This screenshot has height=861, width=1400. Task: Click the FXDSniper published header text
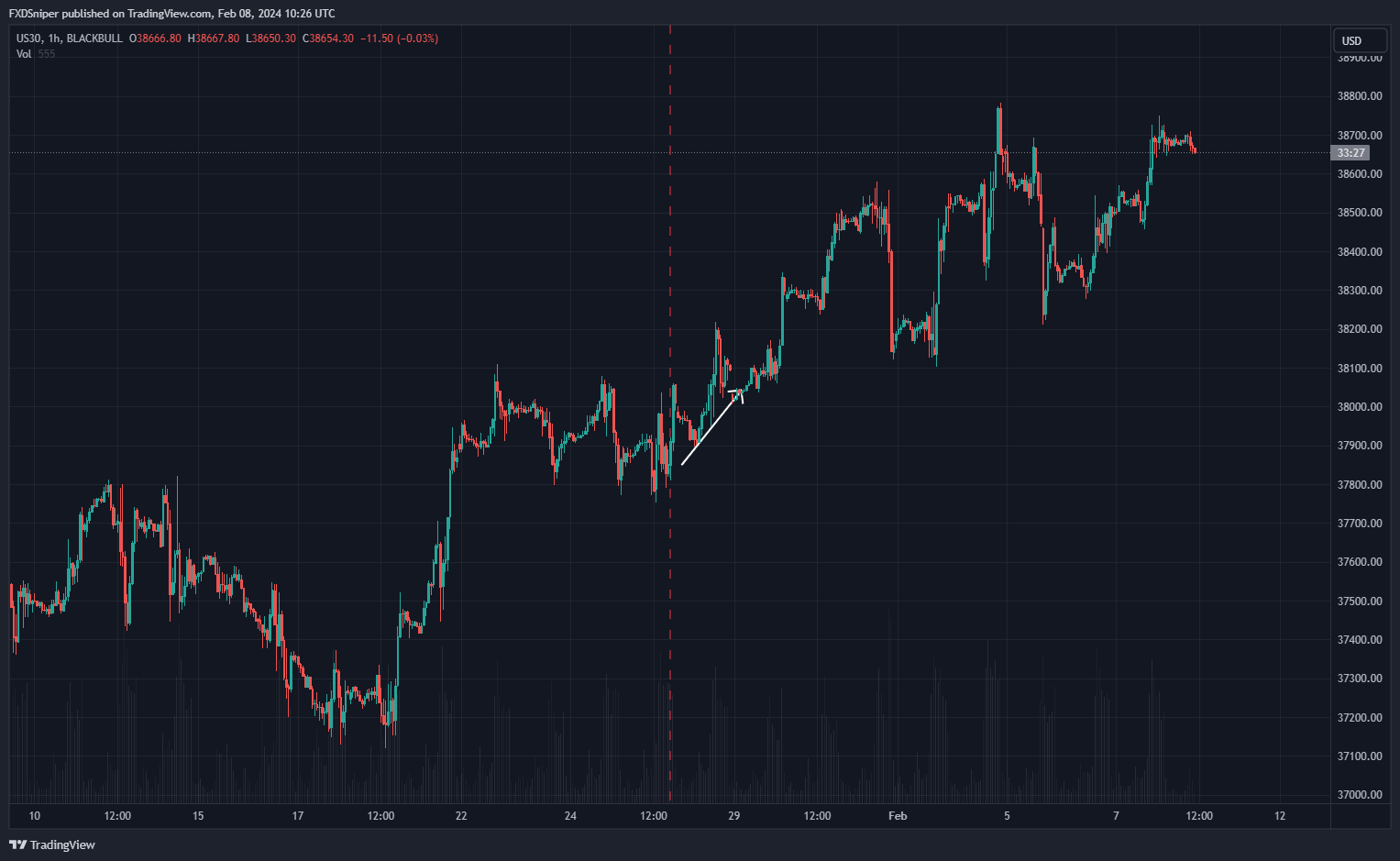(171, 14)
